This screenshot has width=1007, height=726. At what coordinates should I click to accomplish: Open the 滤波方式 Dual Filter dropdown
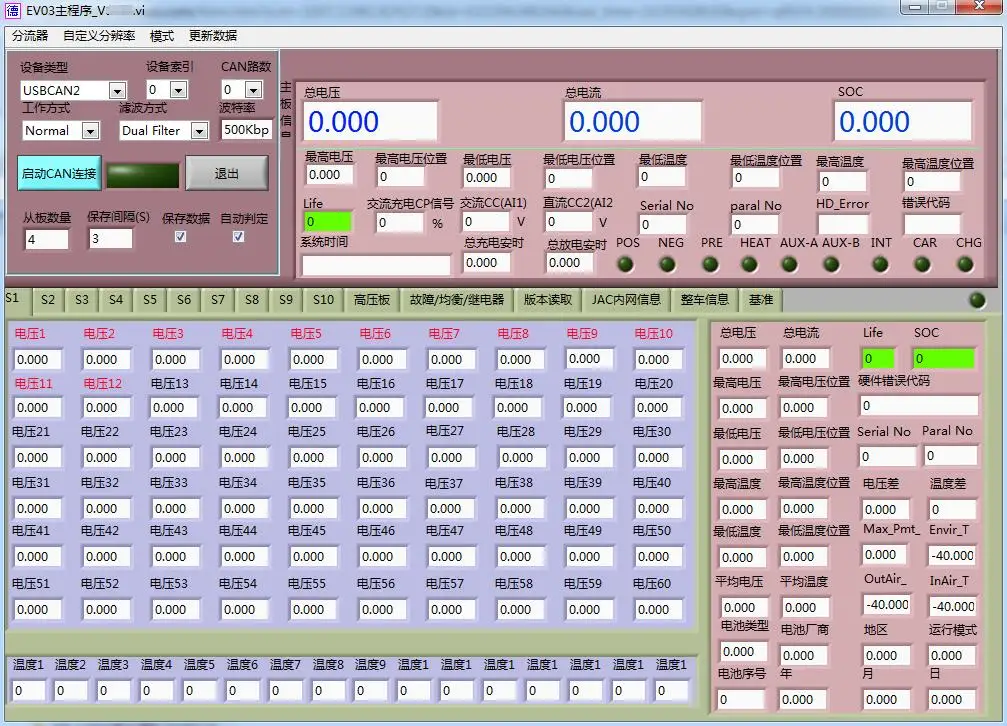199,131
